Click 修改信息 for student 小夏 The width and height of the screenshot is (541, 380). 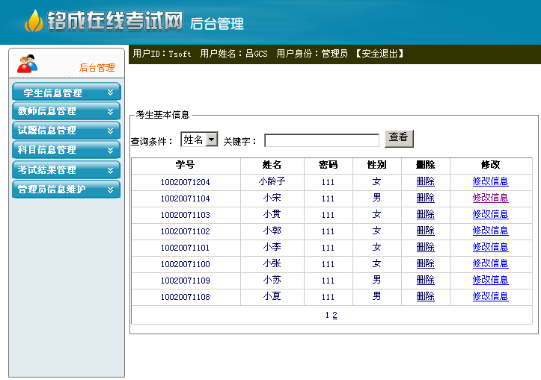pyautogui.click(x=490, y=296)
